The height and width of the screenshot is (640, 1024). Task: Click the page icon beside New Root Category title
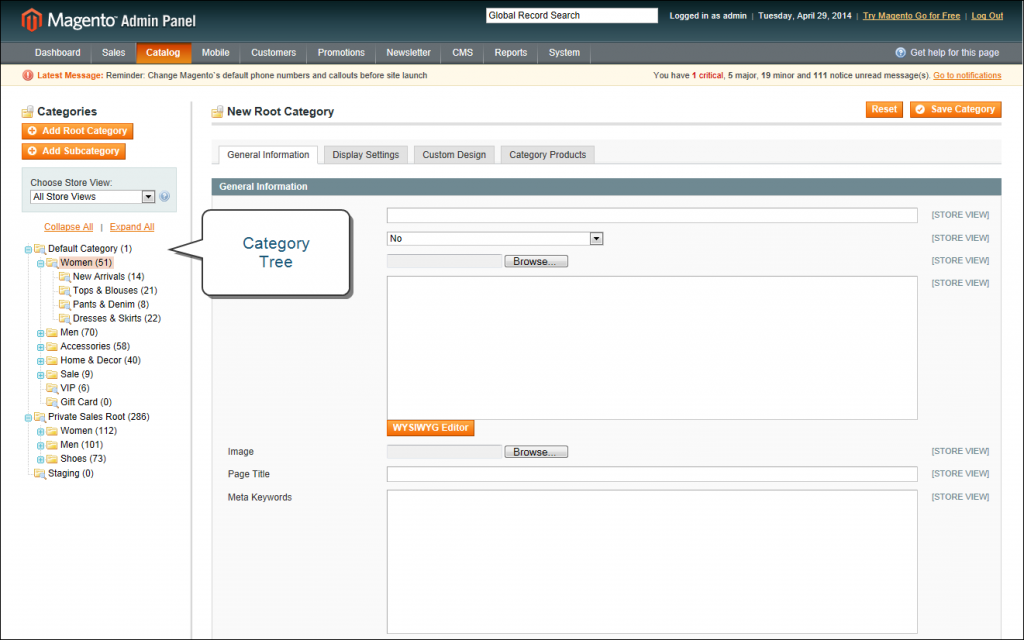click(217, 111)
